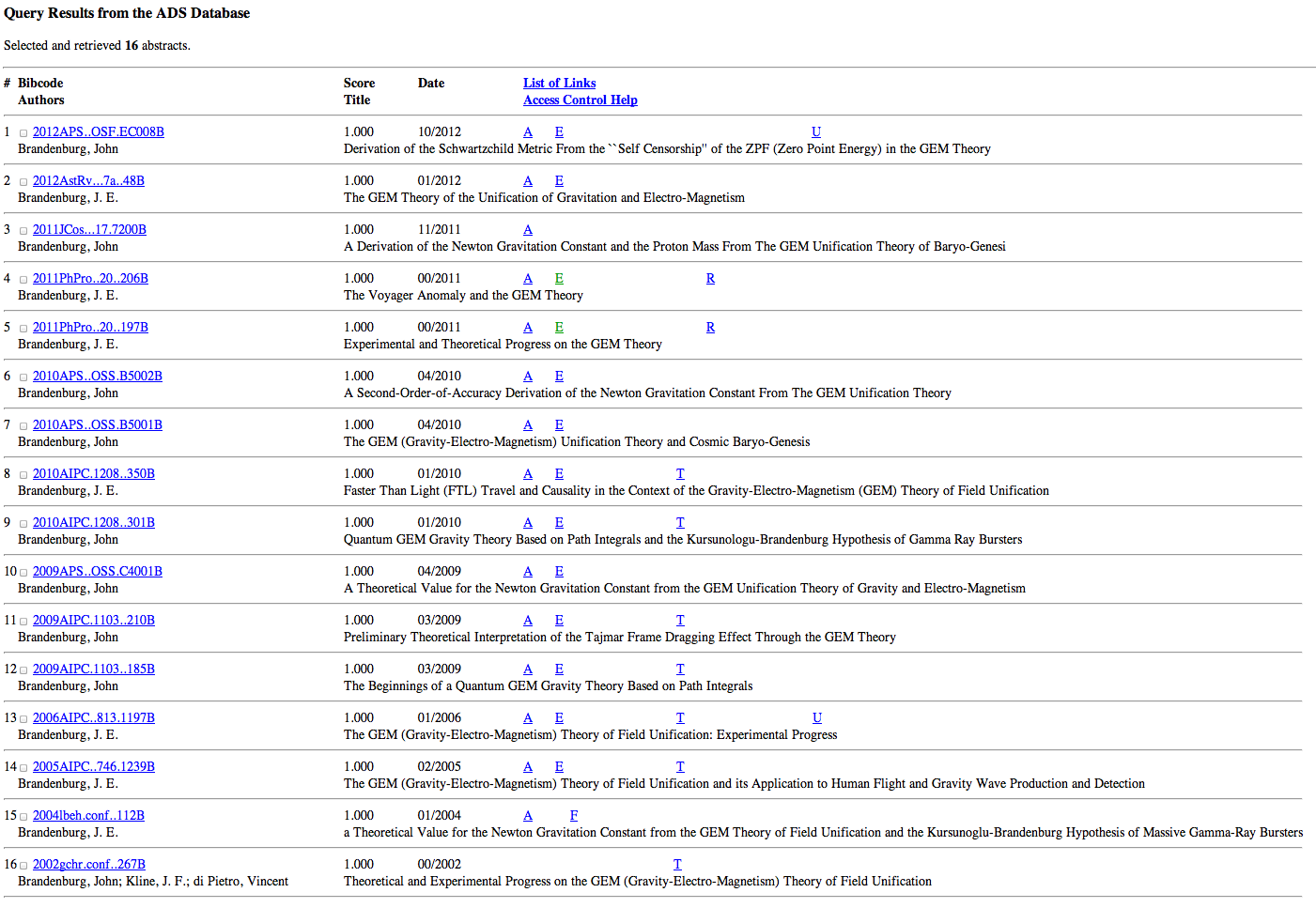The width and height of the screenshot is (1316, 908).
Task: Open F link for the 01/2004 entry
Action: (x=574, y=815)
